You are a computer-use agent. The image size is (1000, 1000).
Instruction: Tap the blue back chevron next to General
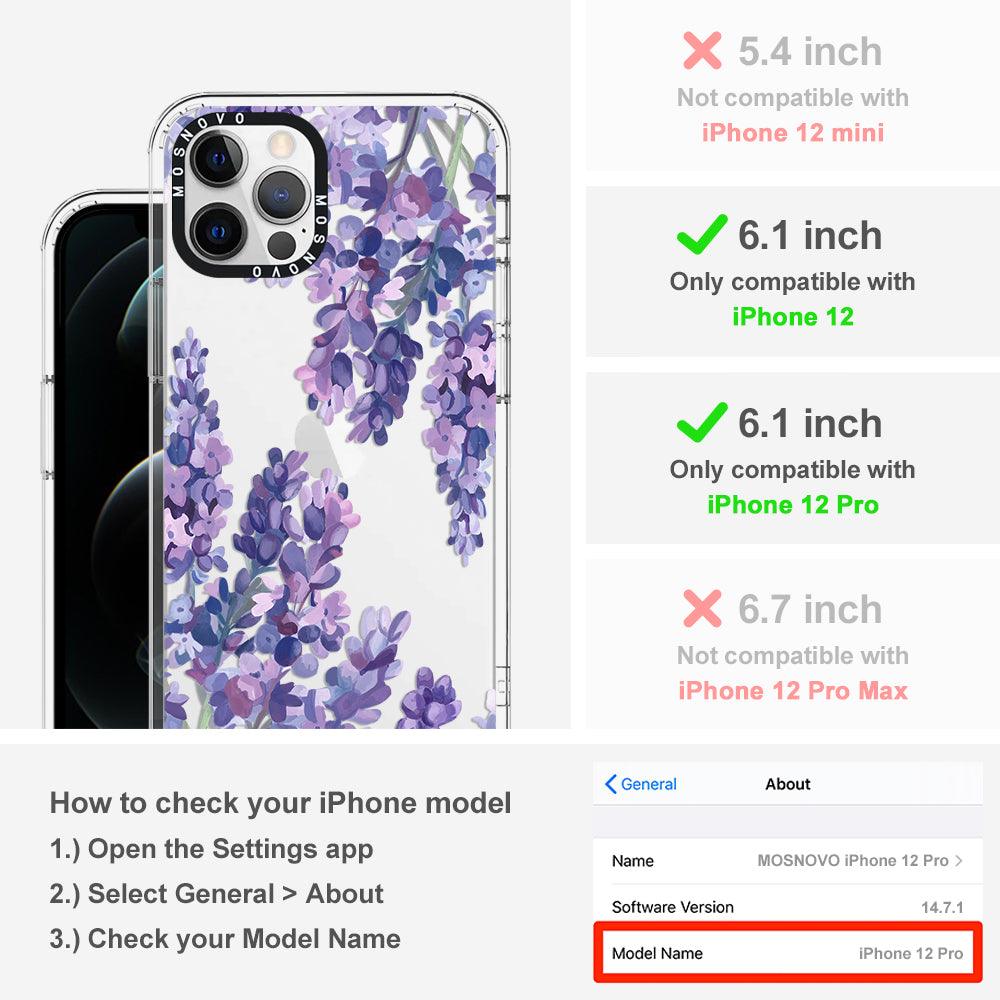coord(610,784)
